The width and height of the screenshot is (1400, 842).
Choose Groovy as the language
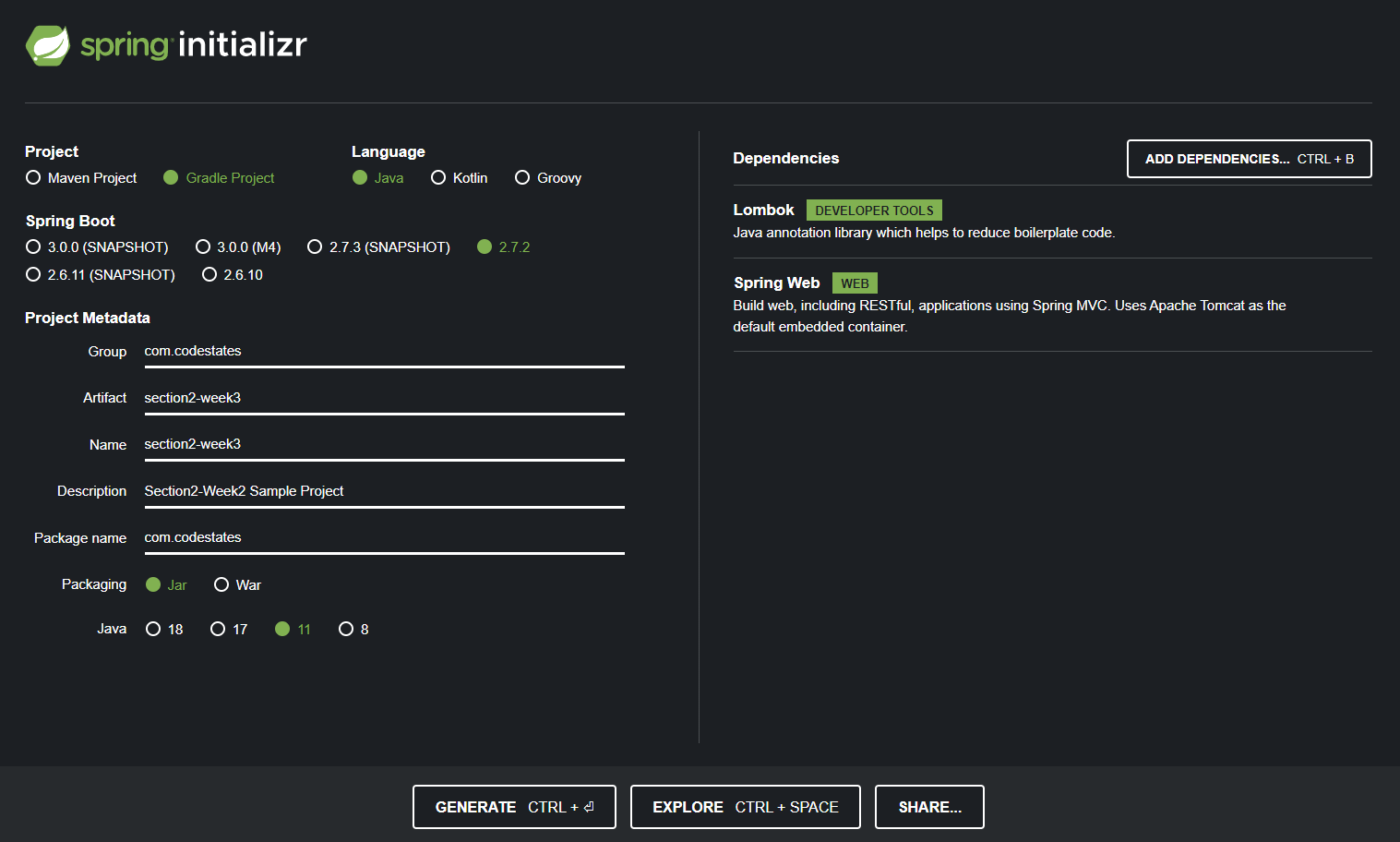click(548, 177)
